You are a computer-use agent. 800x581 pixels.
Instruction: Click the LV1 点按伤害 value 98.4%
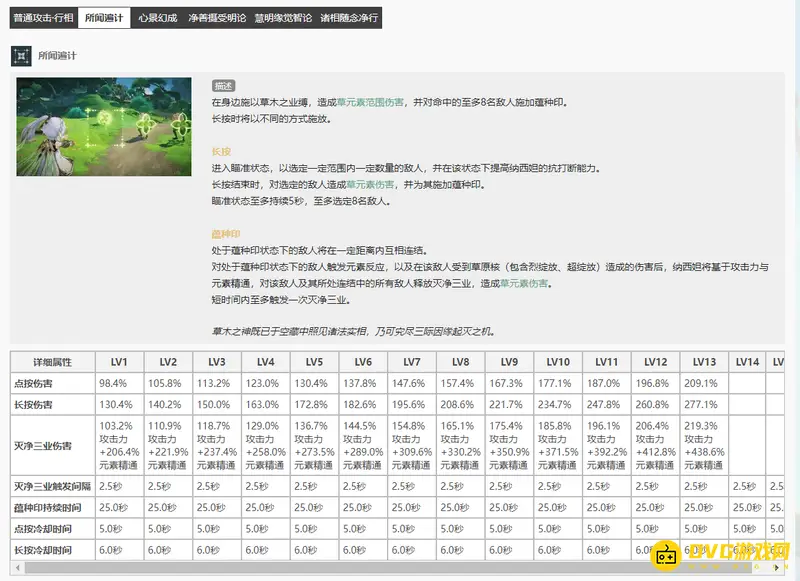[x=112, y=383]
